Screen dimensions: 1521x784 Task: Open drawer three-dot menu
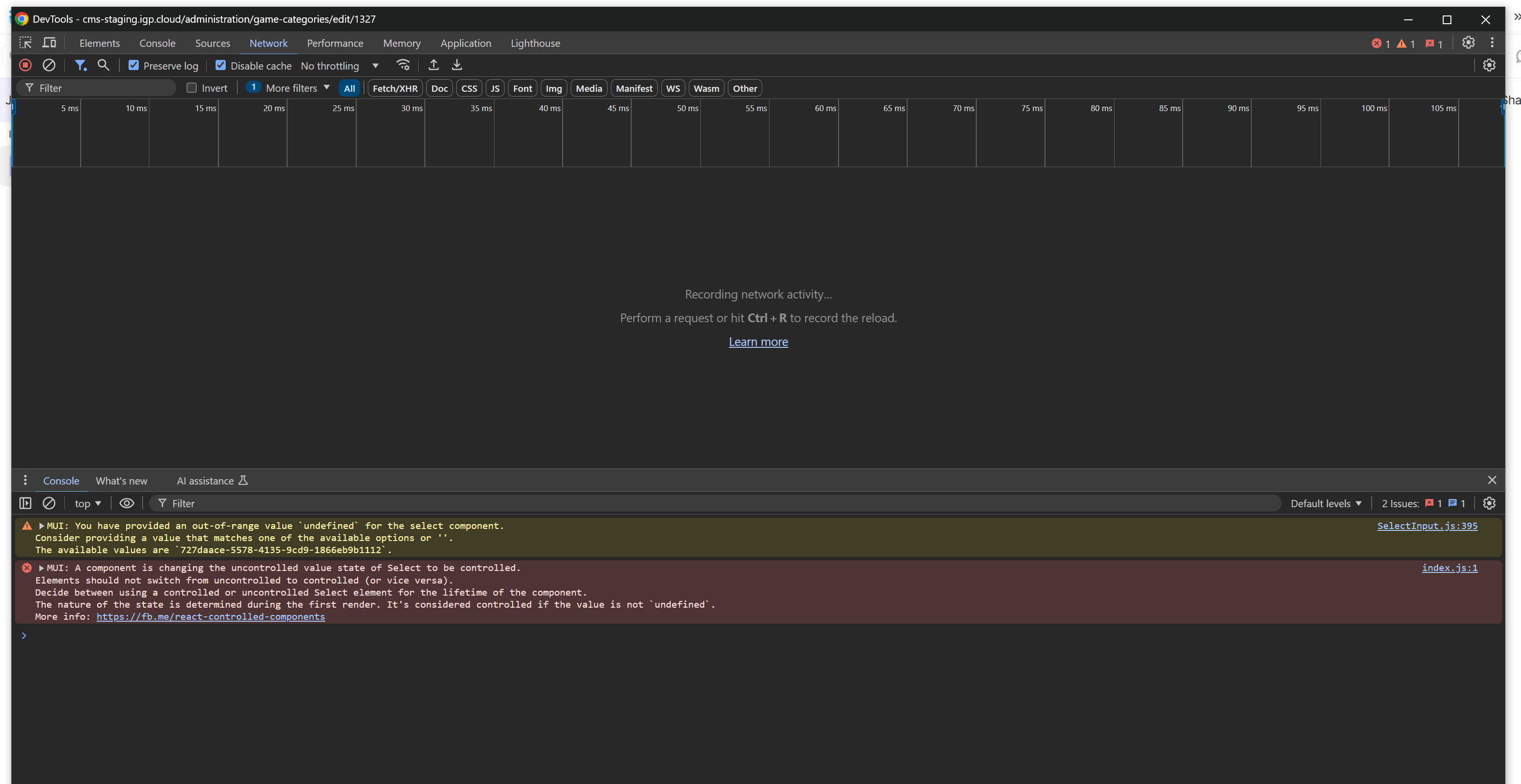point(25,480)
